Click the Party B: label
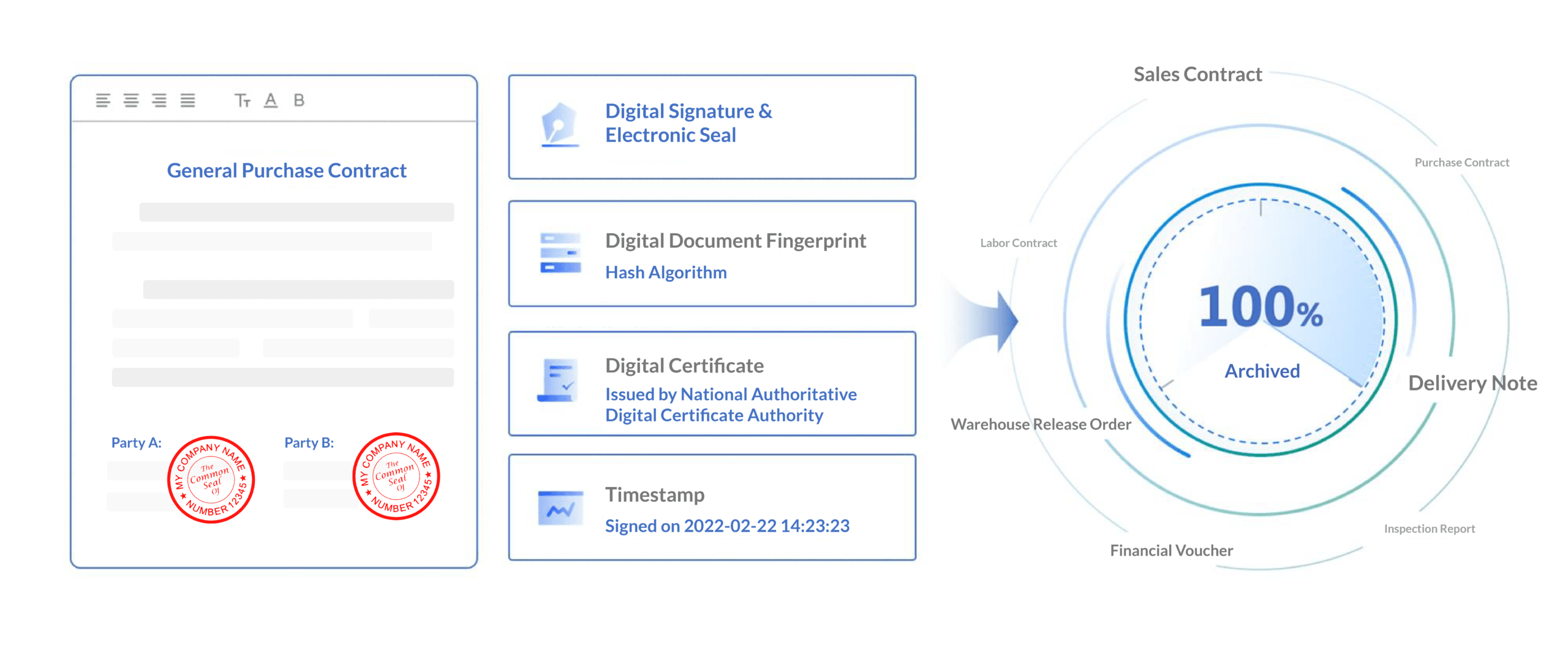This screenshot has width=1568, height=650. pos(309,442)
